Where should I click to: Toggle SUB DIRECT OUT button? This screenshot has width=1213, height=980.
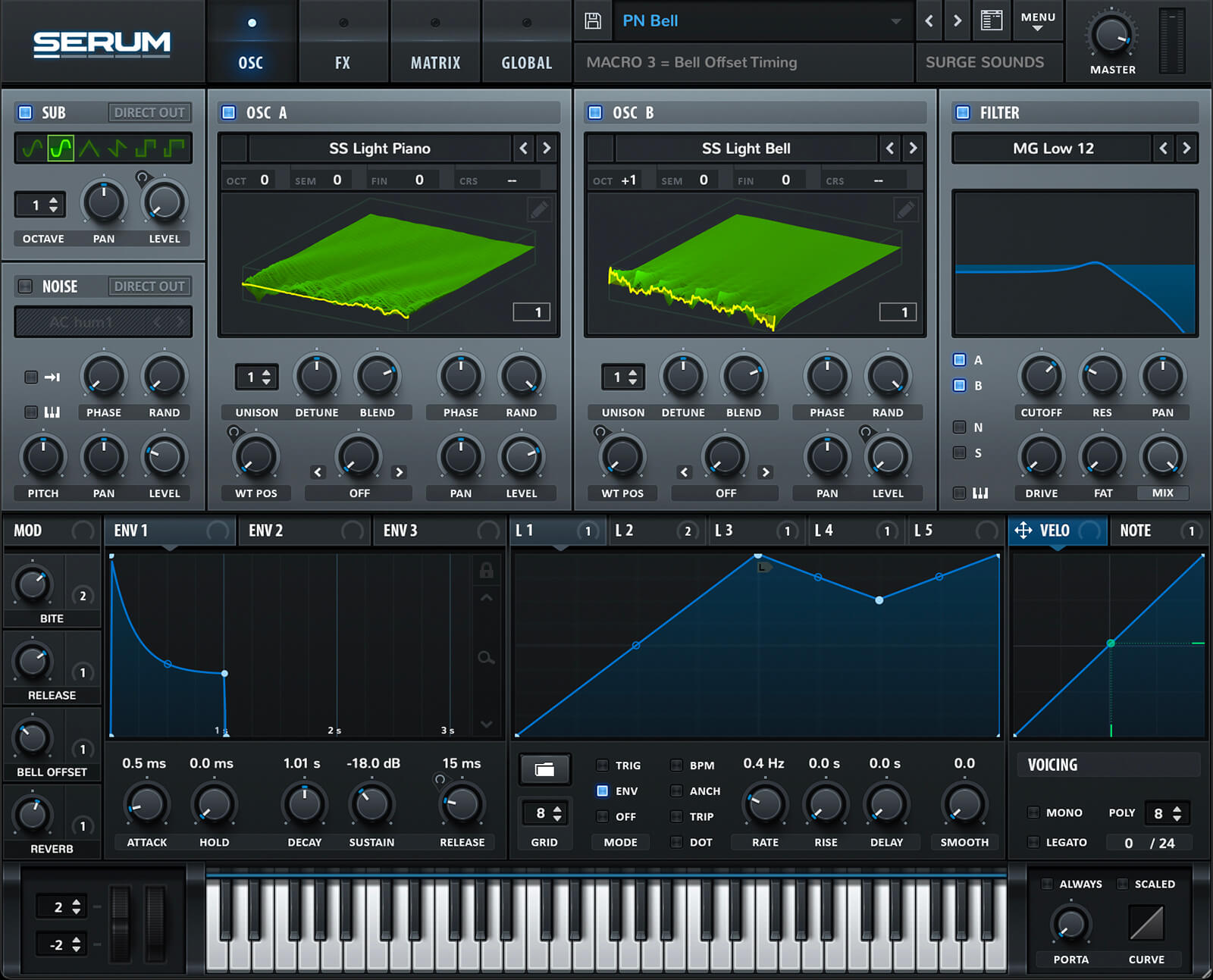coord(149,112)
